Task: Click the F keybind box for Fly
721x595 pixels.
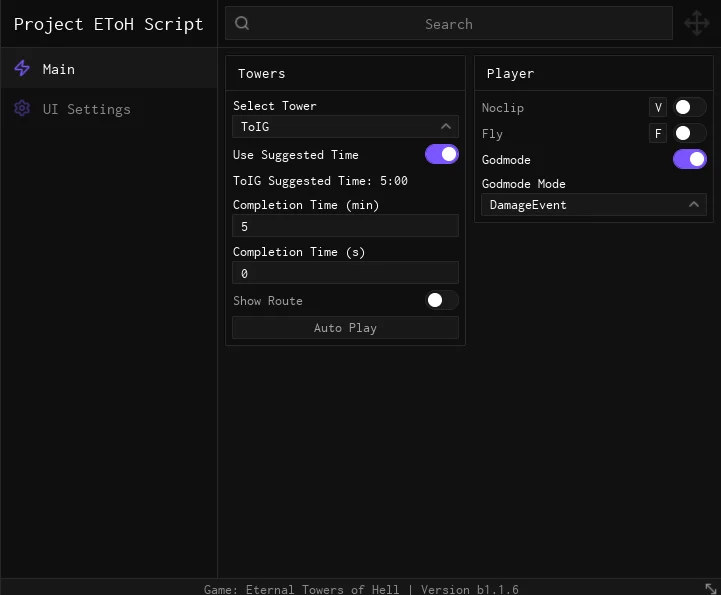Action: [658, 133]
